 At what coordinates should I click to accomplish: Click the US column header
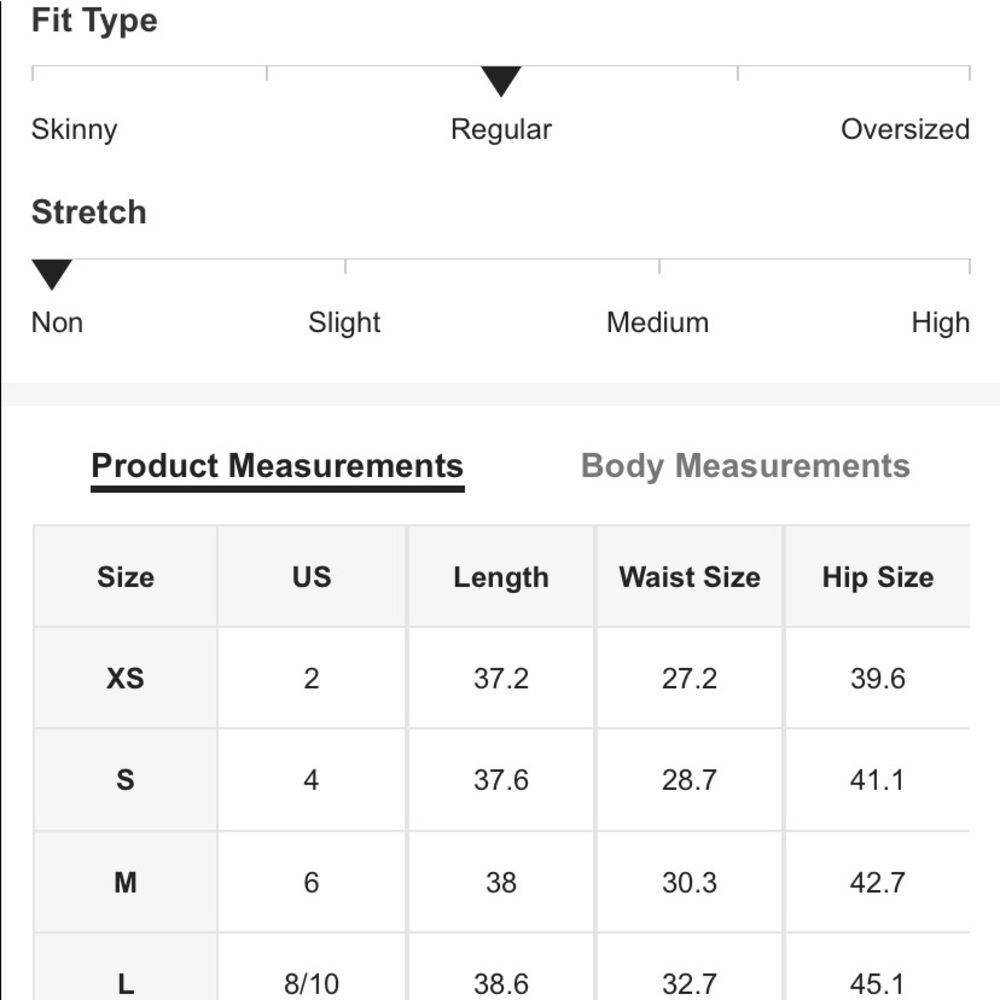[x=311, y=577]
